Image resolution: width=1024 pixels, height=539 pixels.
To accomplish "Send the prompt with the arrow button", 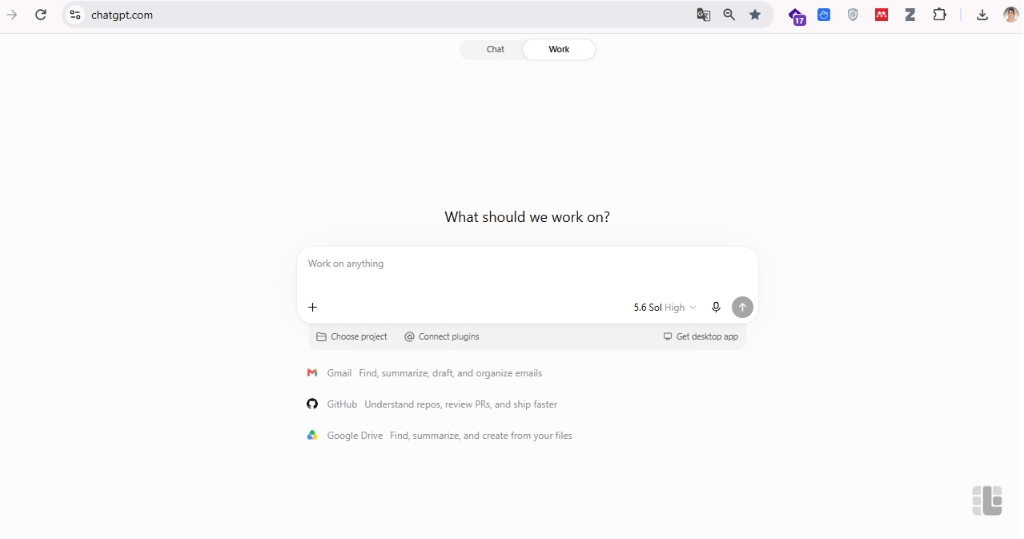I will (x=742, y=307).
